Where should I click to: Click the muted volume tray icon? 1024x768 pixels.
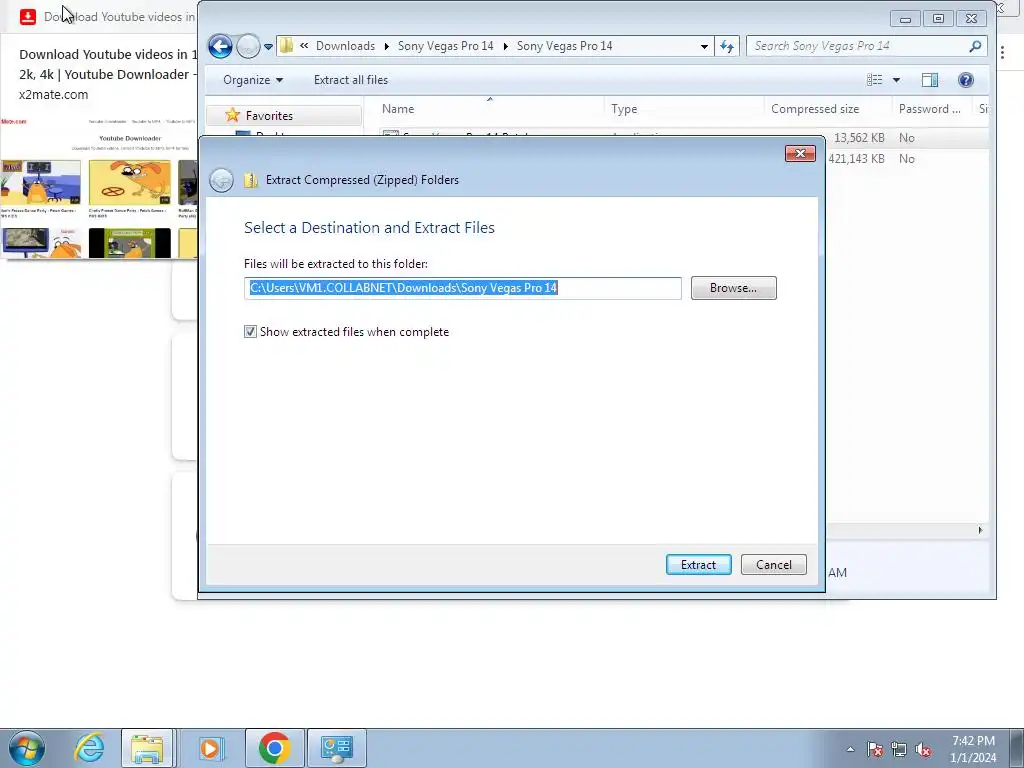click(923, 750)
